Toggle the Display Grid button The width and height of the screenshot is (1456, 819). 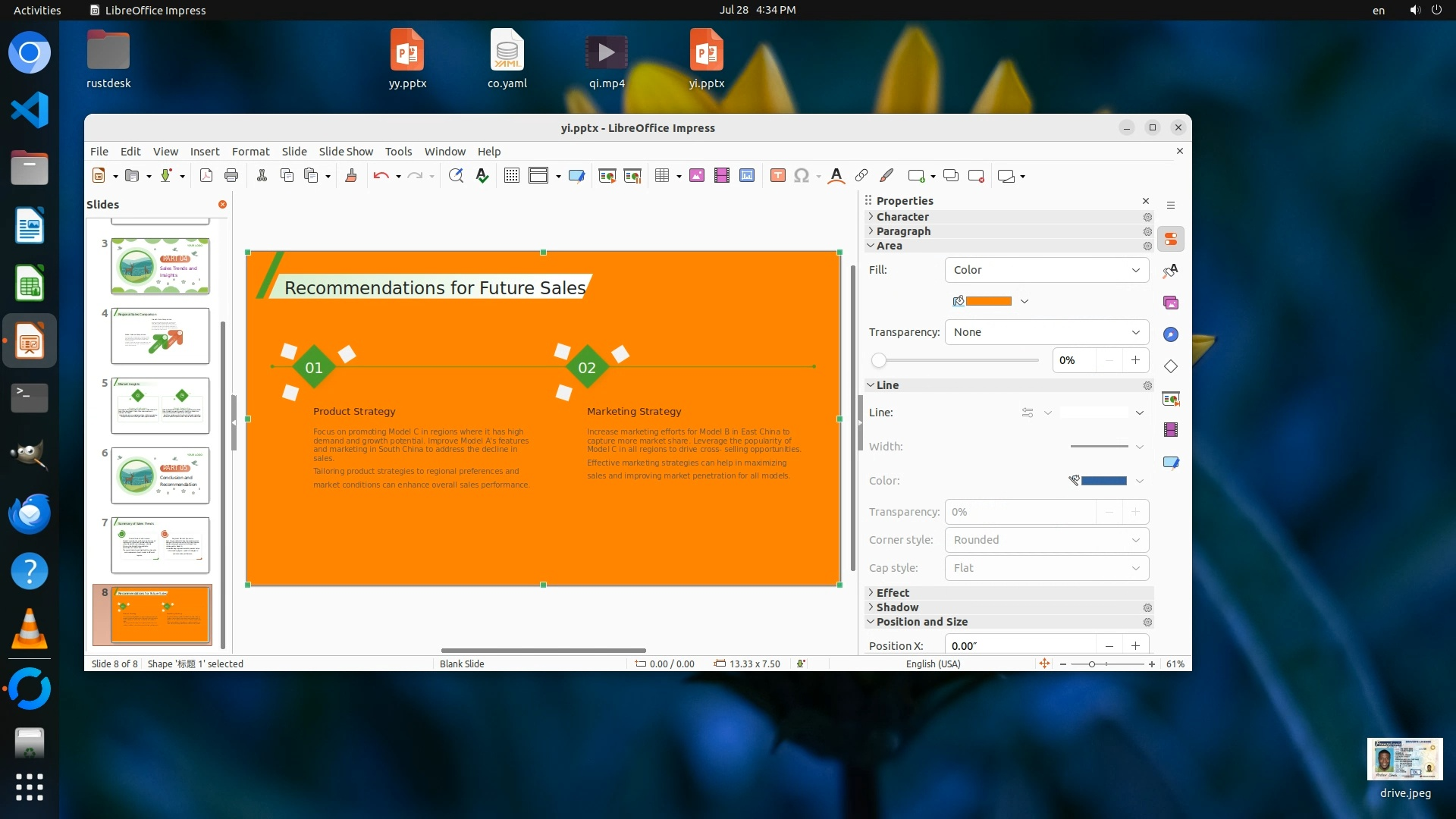coord(512,176)
